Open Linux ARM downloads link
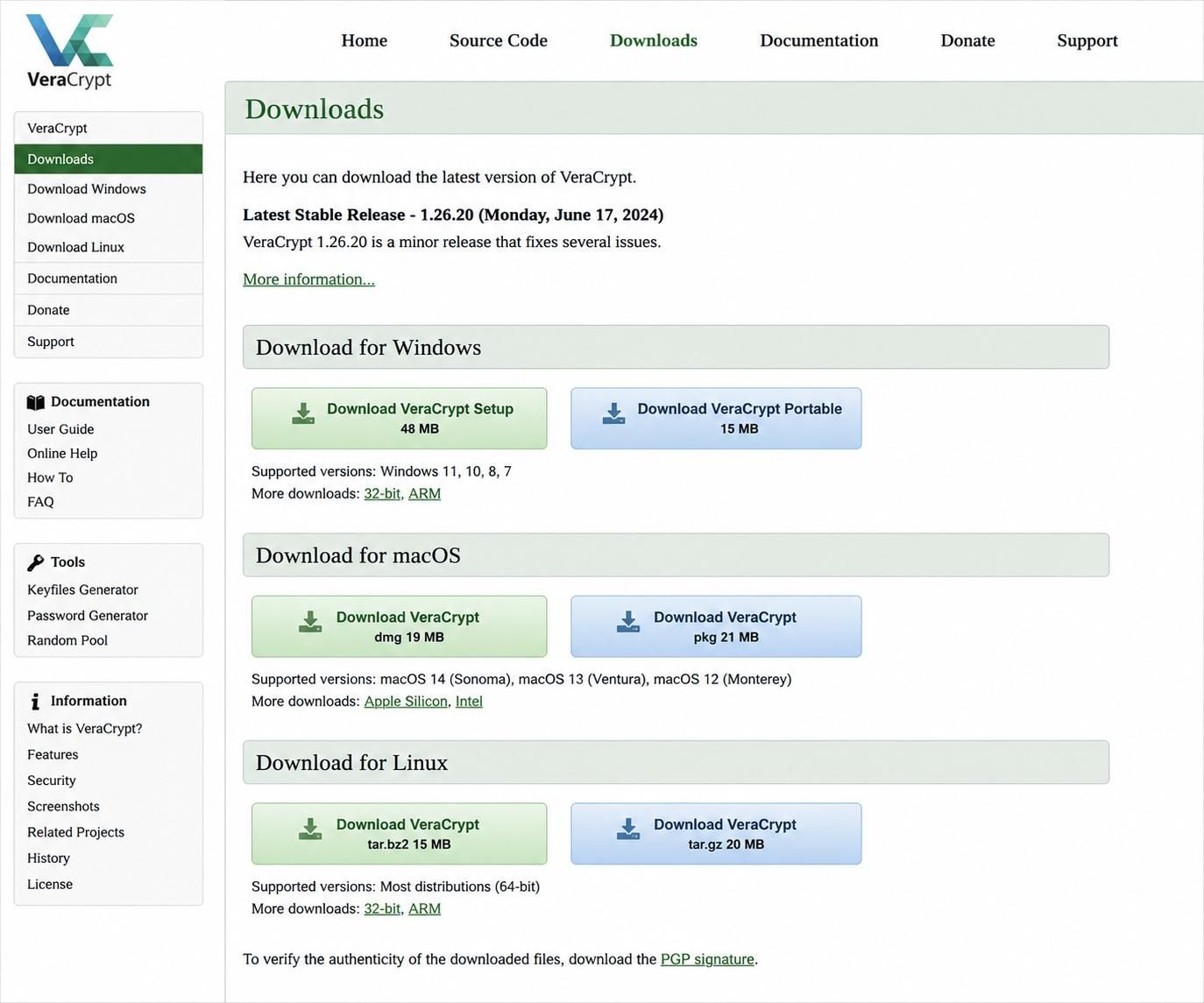 tap(425, 909)
